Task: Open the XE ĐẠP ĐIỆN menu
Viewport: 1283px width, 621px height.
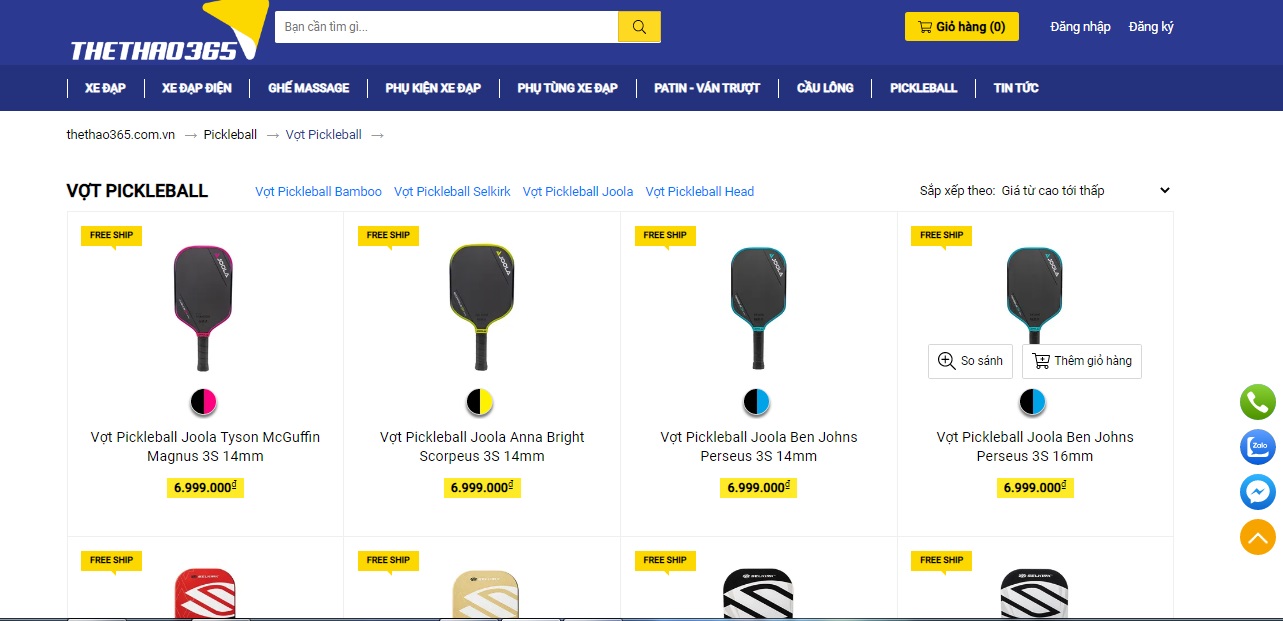Action: [197, 88]
